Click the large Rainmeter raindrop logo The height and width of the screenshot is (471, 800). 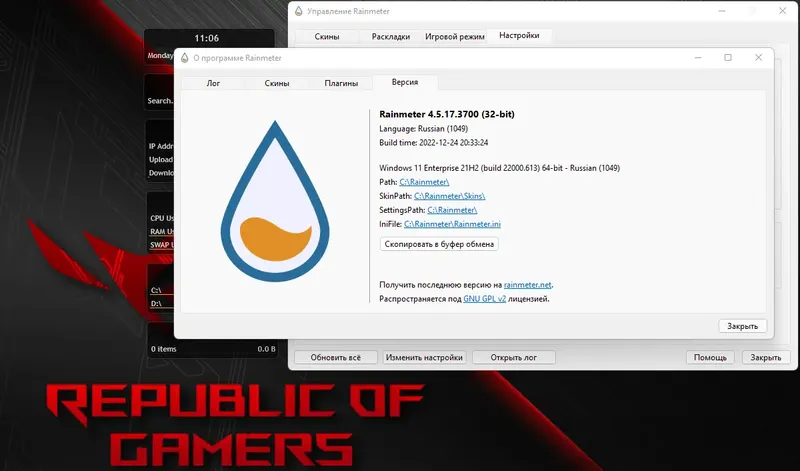[x=275, y=201]
